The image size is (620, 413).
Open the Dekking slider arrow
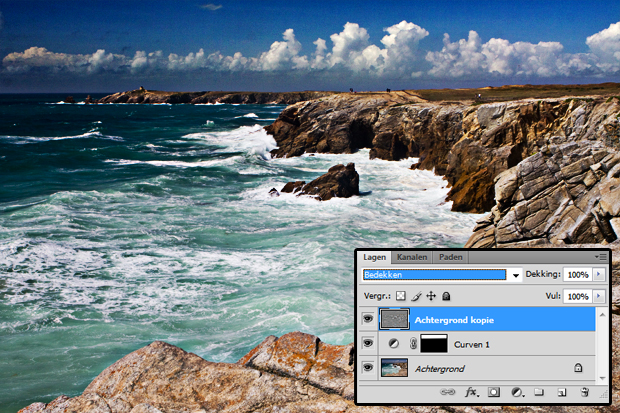pos(599,275)
